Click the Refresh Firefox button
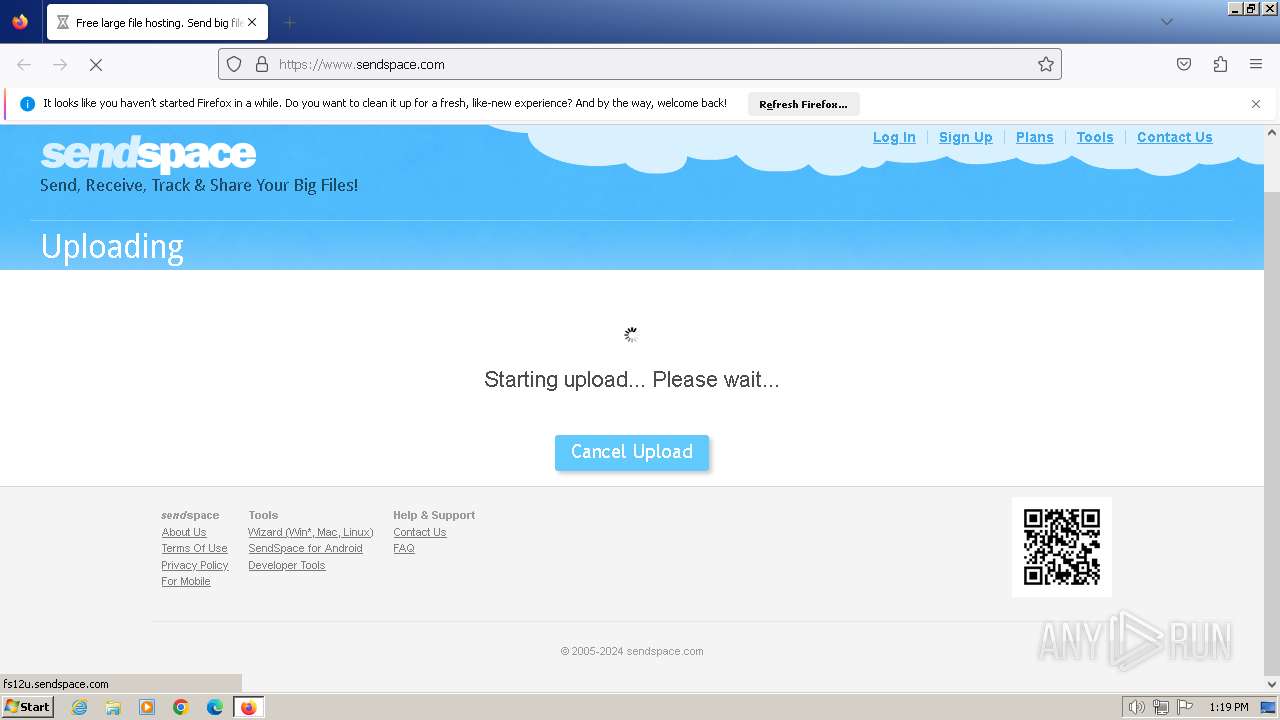 pyautogui.click(x=803, y=104)
